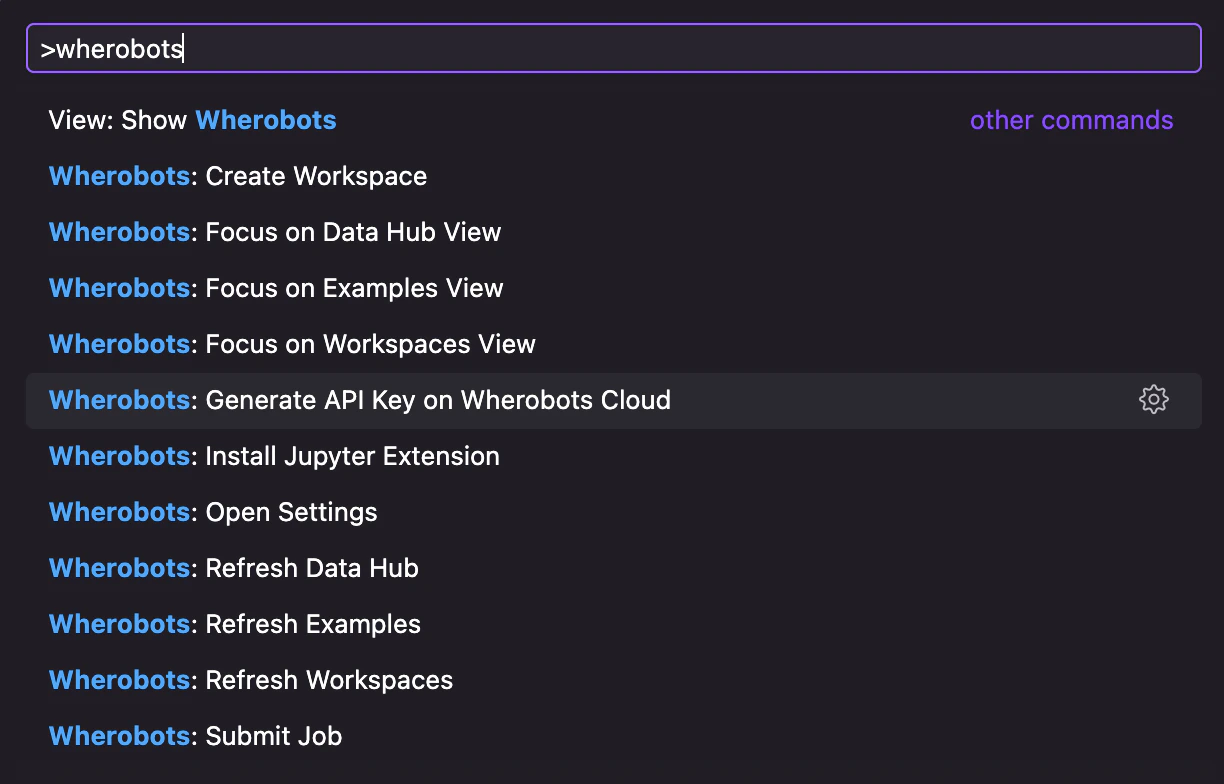
Task: Run the Refresh Workspaces command
Action: coord(328,681)
